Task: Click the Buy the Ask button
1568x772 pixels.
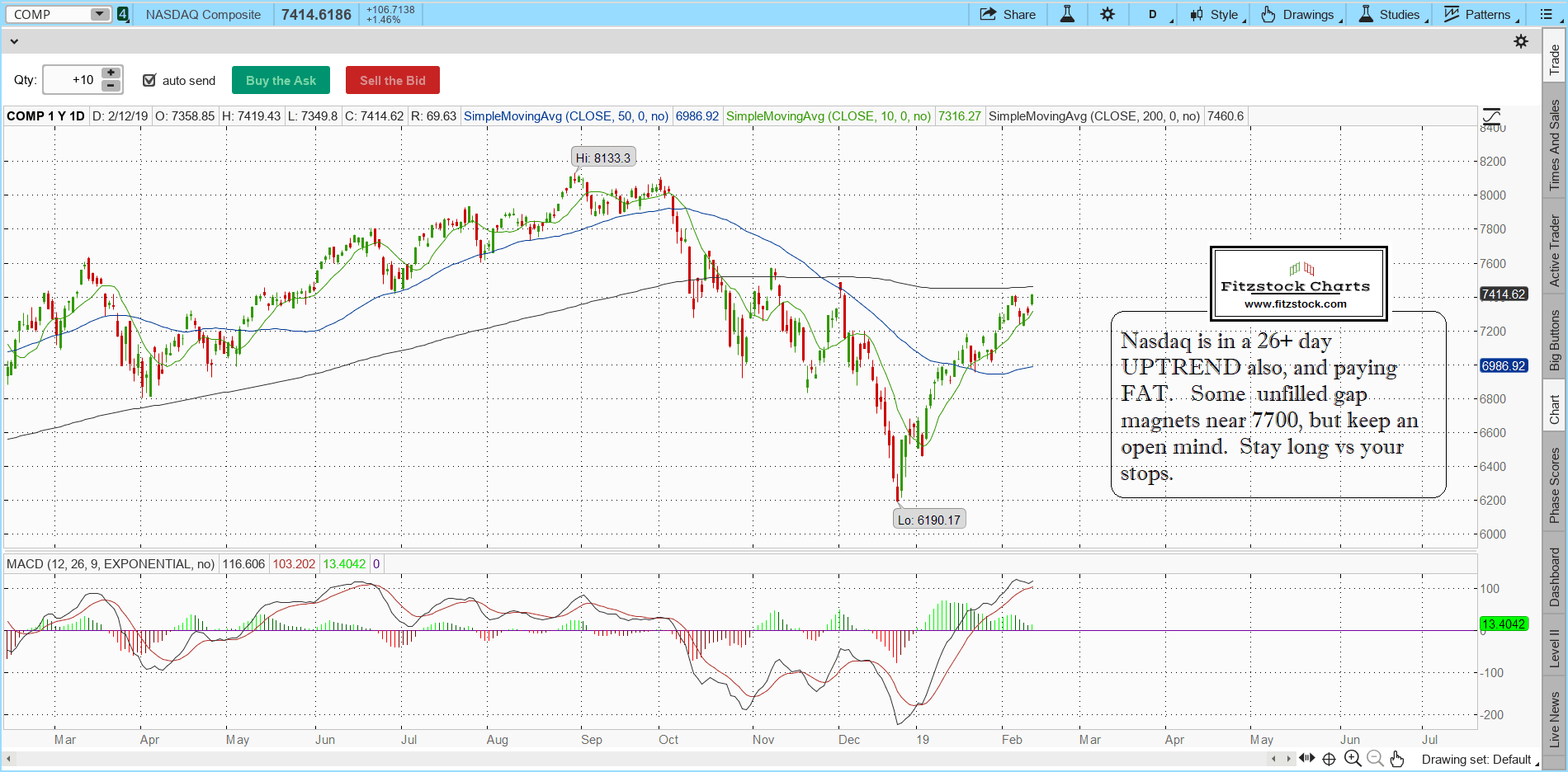Action: (x=281, y=80)
